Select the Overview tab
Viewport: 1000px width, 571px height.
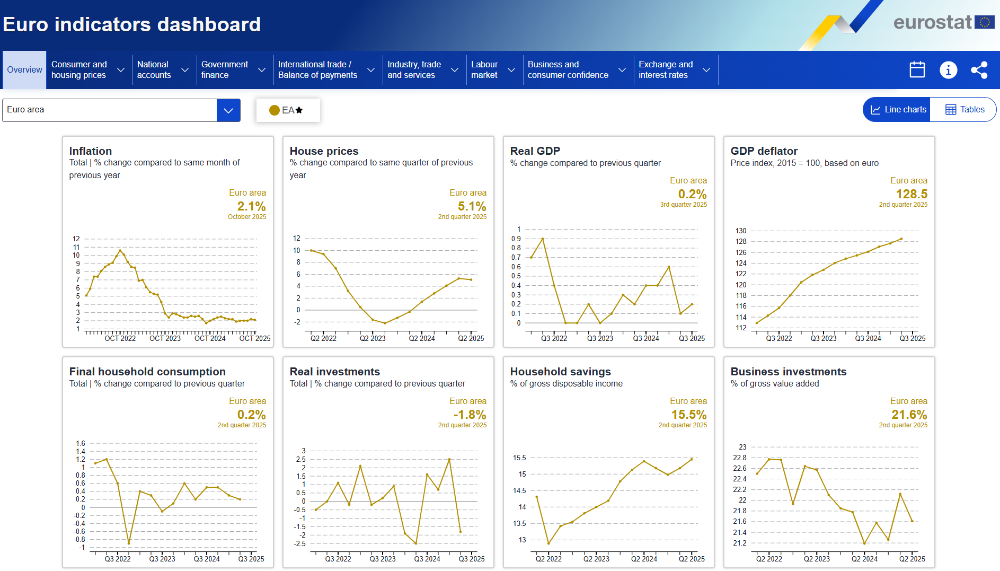pos(24,70)
